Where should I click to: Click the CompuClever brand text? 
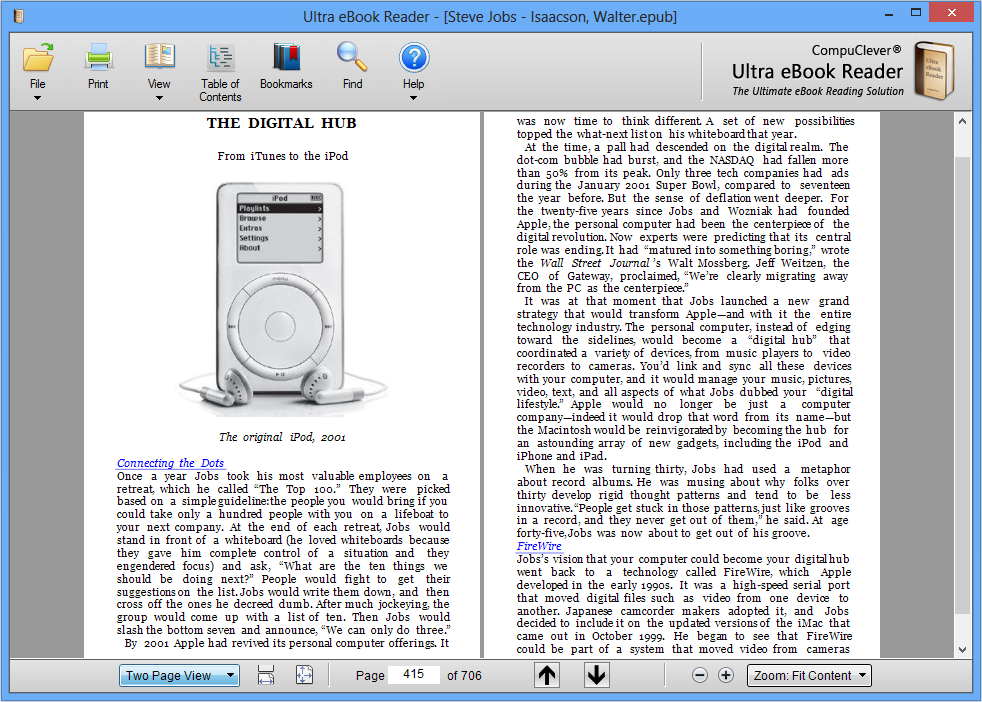pyautogui.click(x=856, y=50)
